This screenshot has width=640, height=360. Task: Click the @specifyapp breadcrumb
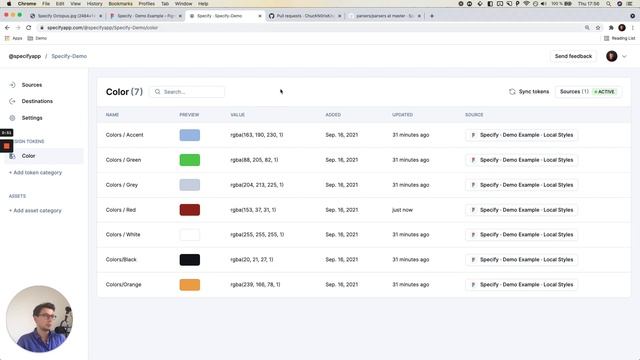click(x=24, y=56)
